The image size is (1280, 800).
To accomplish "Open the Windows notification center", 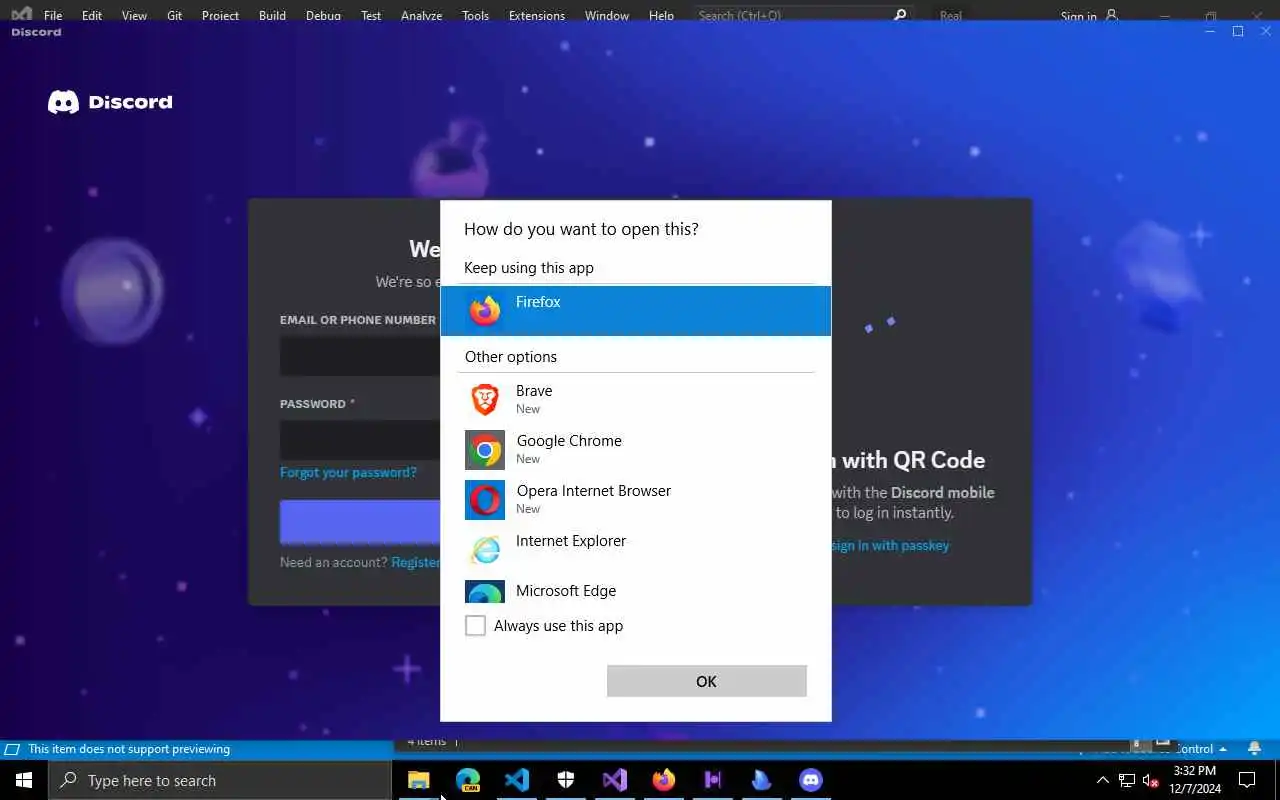I will (x=1247, y=780).
